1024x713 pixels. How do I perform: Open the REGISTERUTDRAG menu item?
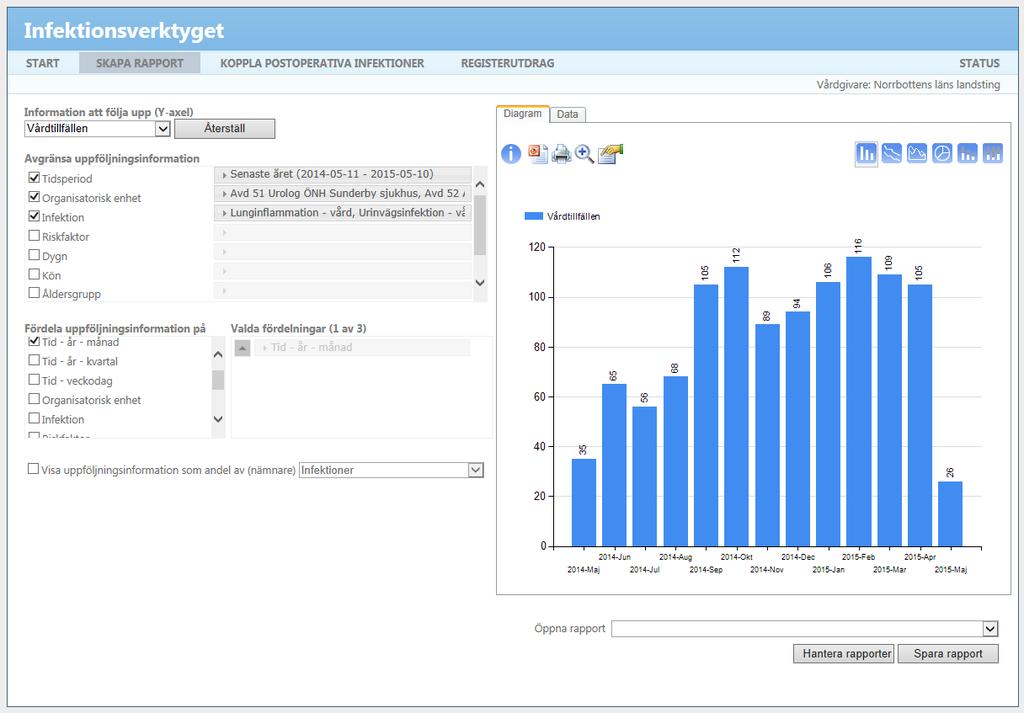click(507, 63)
